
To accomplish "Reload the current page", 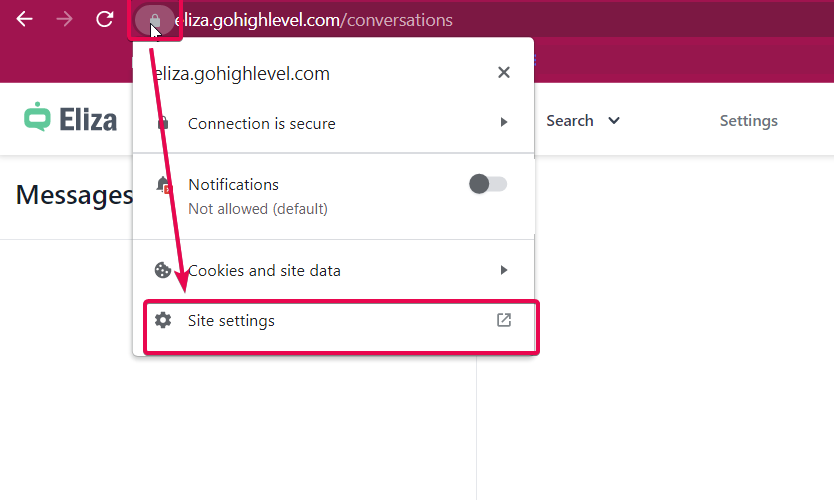I will tap(104, 19).
